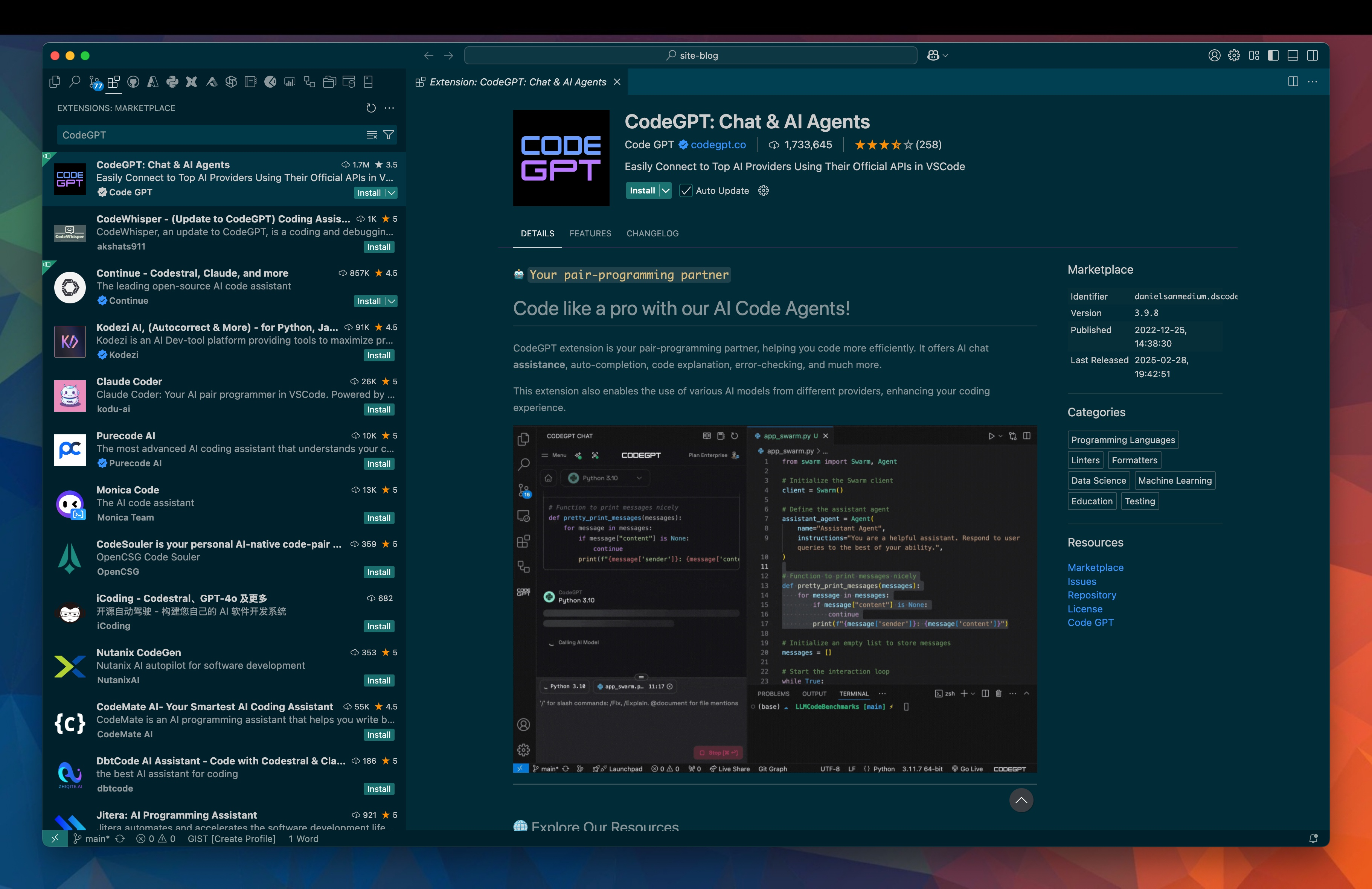Open the database window icon in activity bar
The width and height of the screenshot is (1372, 889).
pyautogui.click(x=349, y=82)
